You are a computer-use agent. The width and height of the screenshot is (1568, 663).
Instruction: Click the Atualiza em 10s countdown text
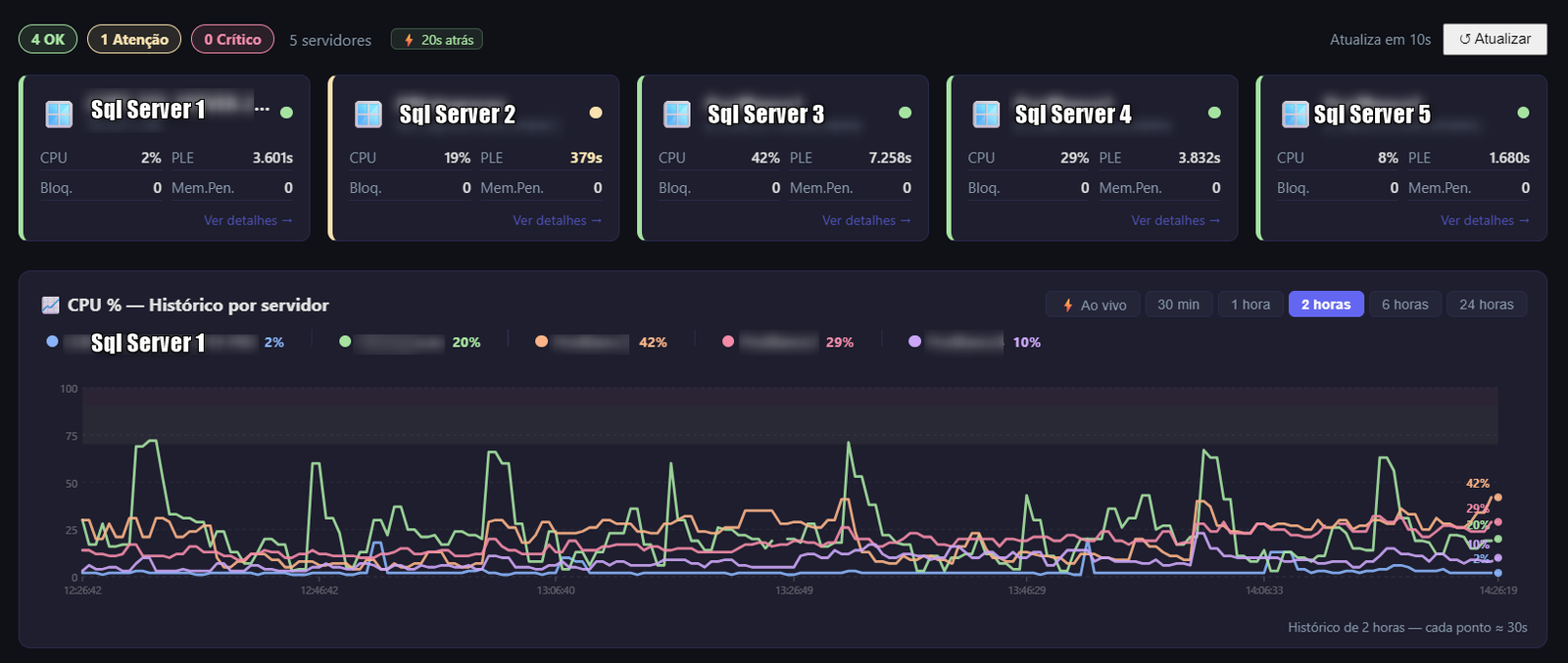click(x=1380, y=39)
